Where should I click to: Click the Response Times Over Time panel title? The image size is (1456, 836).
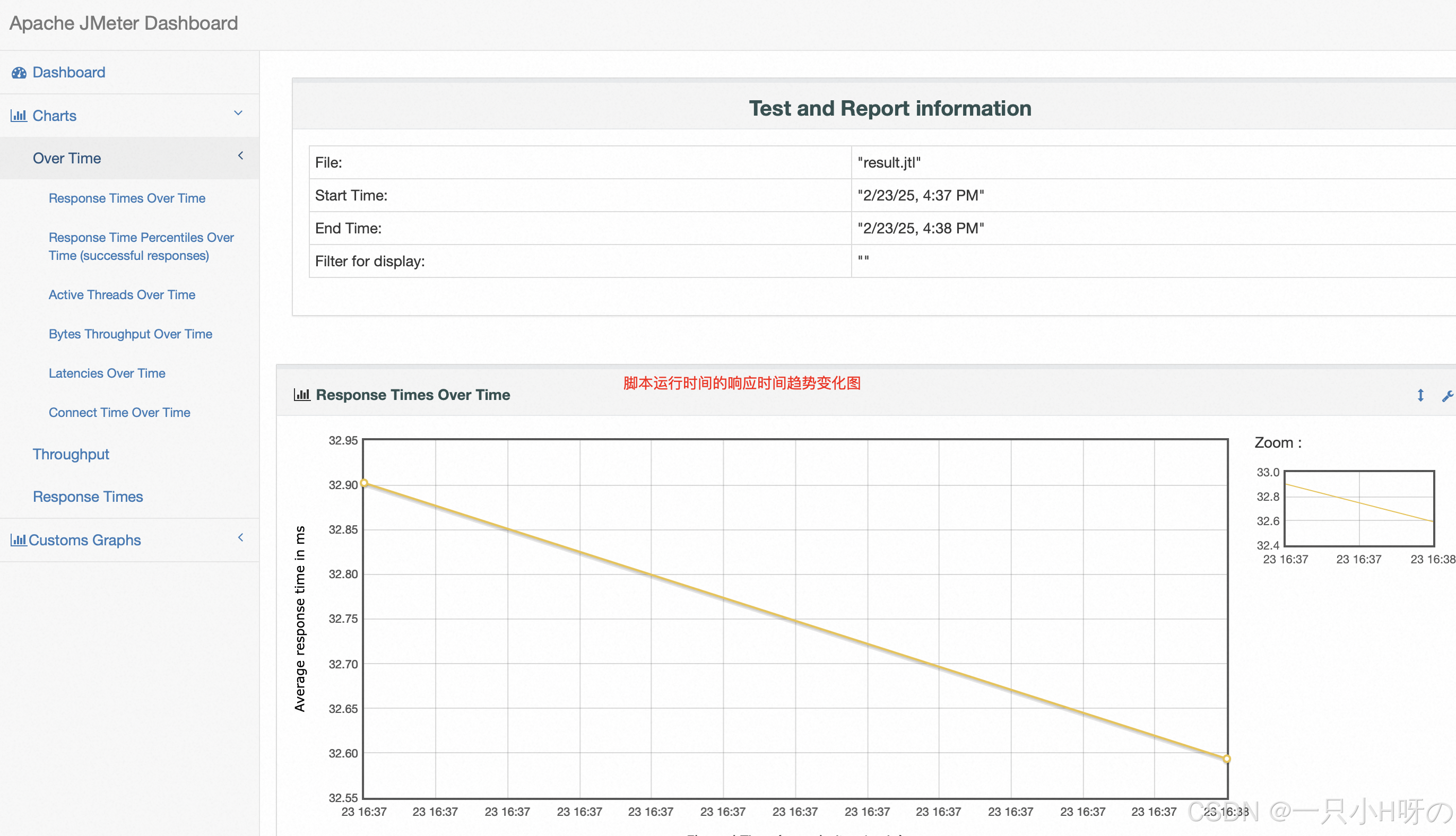(413, 395)
